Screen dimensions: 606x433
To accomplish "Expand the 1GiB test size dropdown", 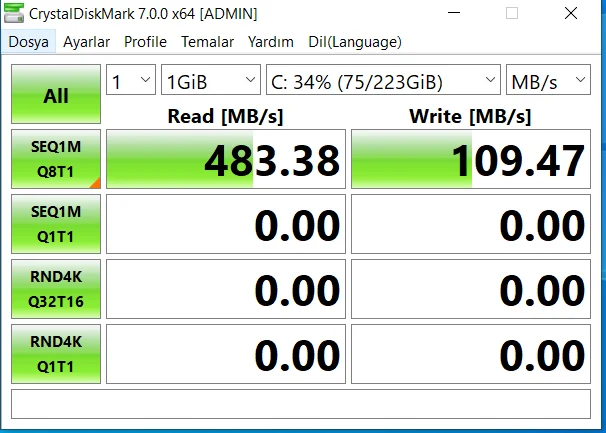I will pyautogui.click(x=211, y=80).
